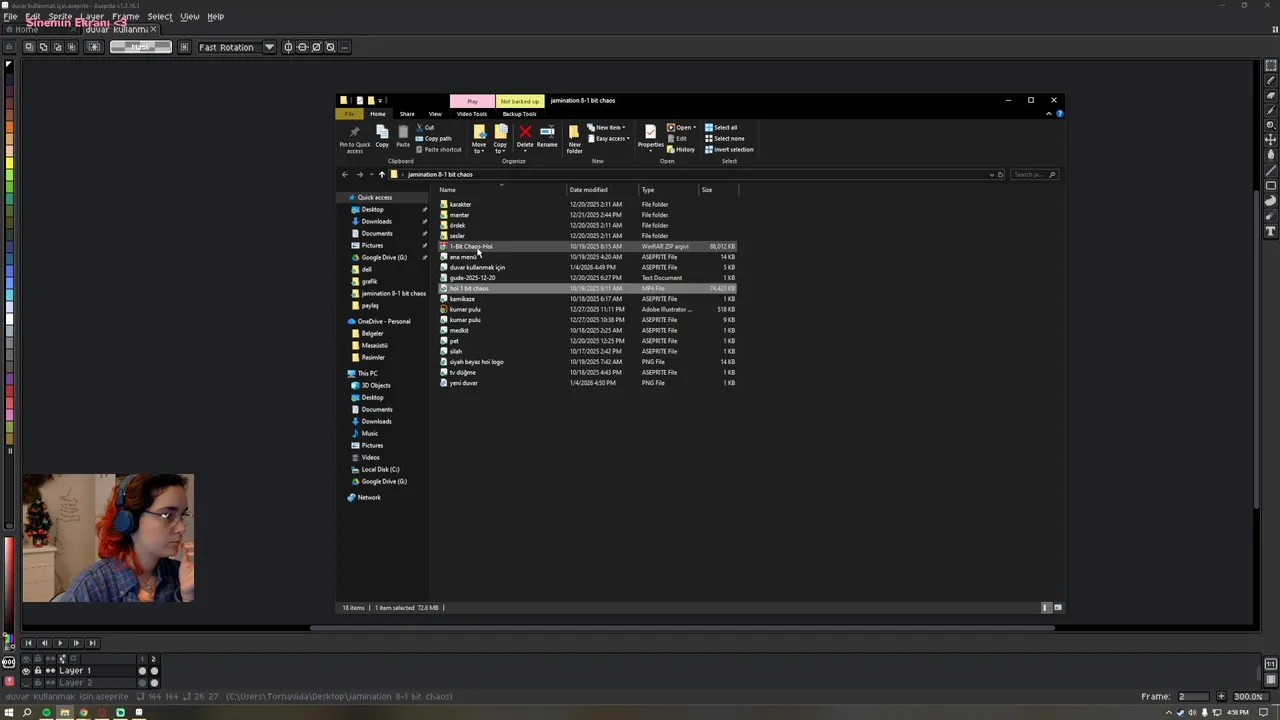
Task: Click the red Delete icon in ribbon
Action: pyautogui.click(x=525, y=132)
